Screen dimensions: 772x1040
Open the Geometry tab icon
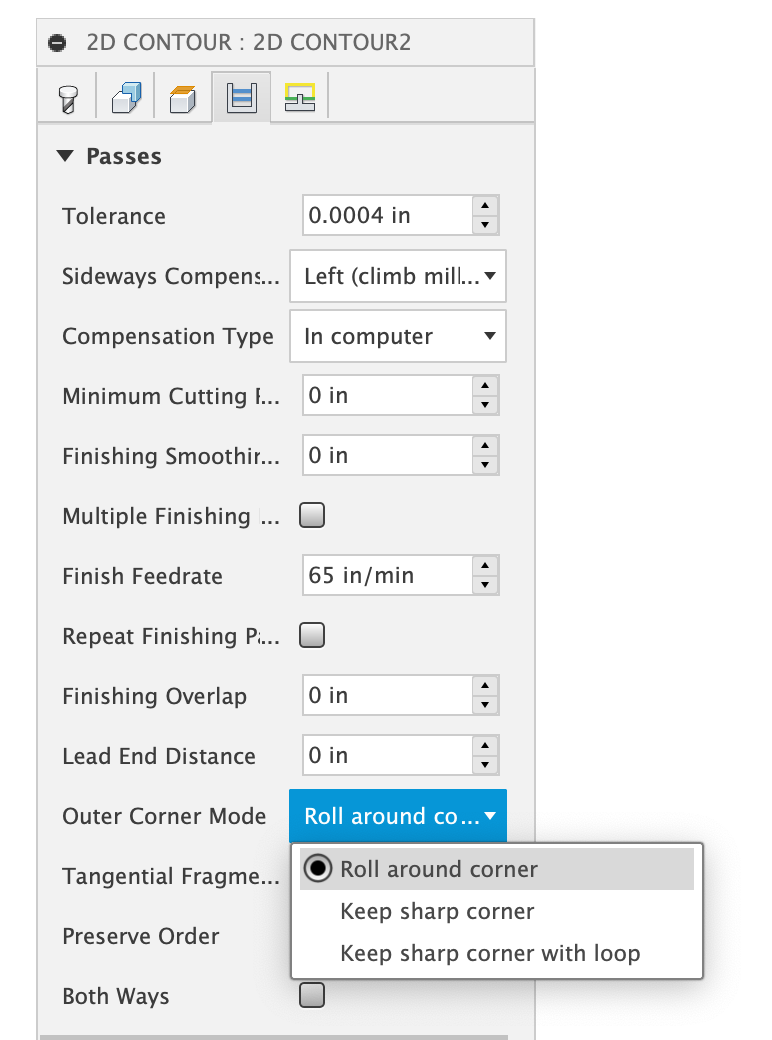click(126, 98)
